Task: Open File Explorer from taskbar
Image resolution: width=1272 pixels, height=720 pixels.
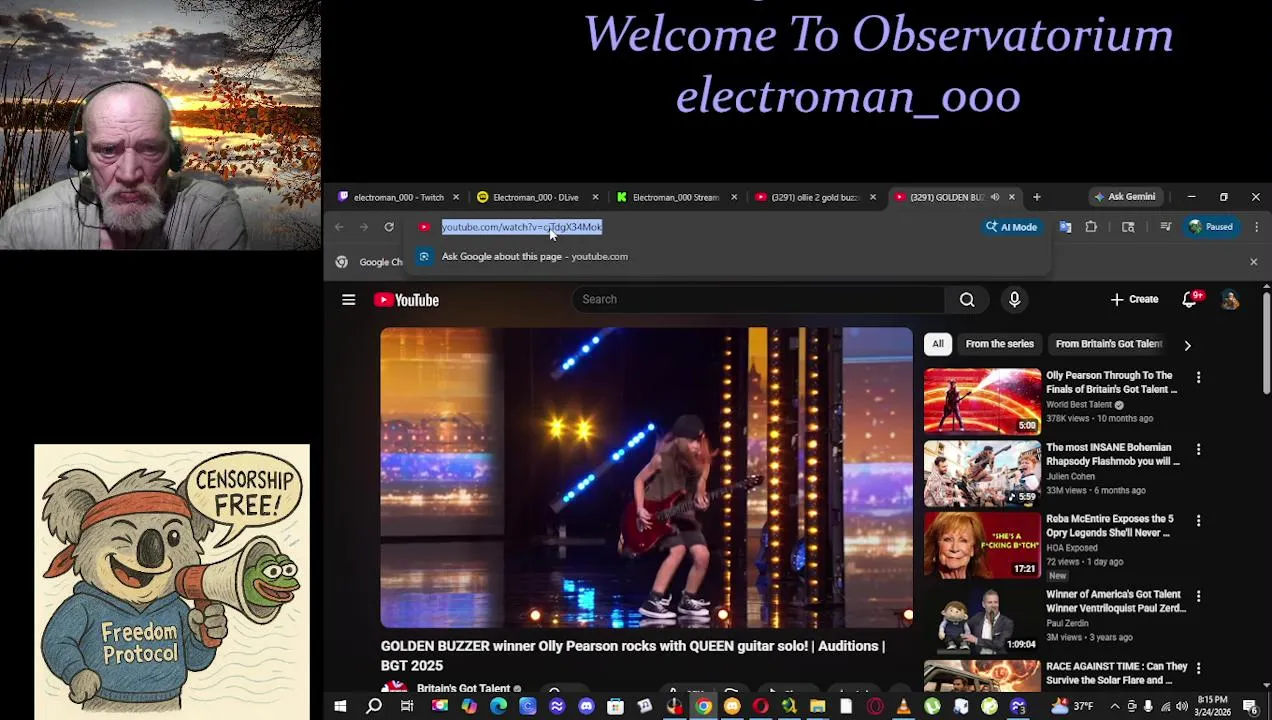Action: point(817,706)
